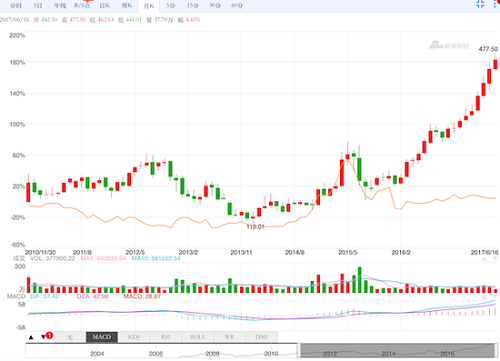Switch the indicator to BOLL
The height and width of the screenshot is (361, 500).
pyautogui.click(x=197, y=337)
